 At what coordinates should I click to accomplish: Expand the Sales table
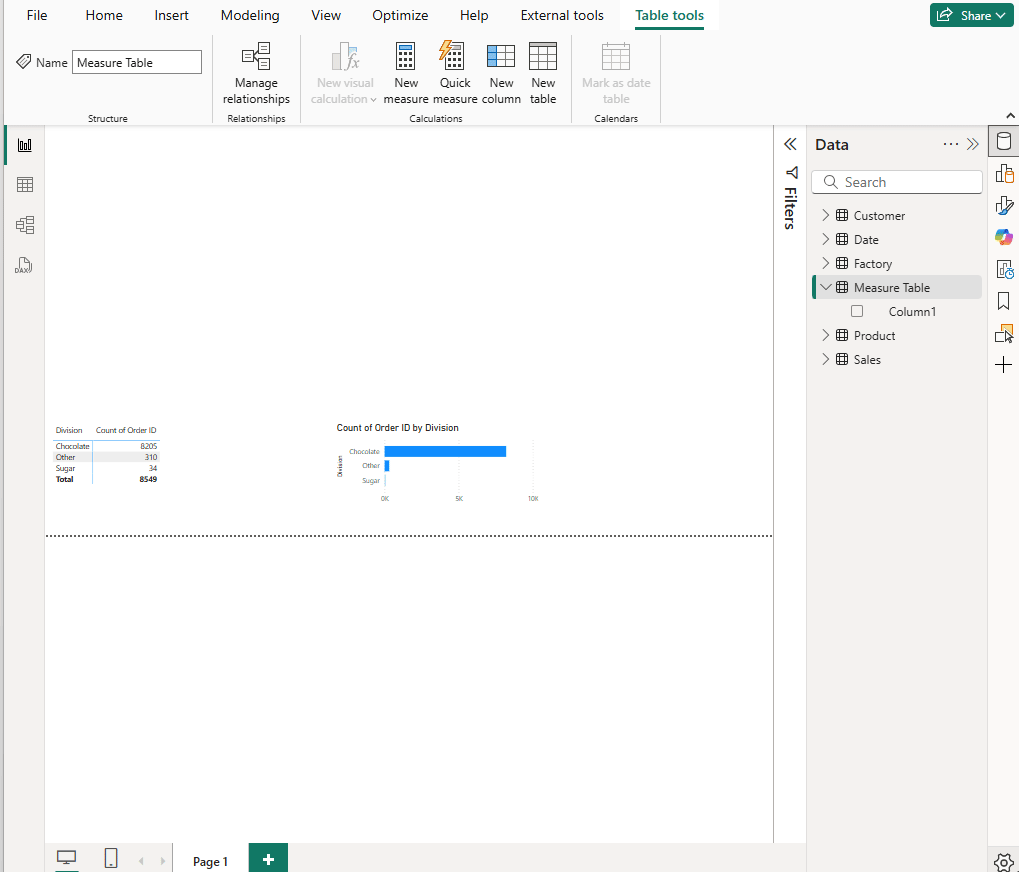tap(825, 359)
